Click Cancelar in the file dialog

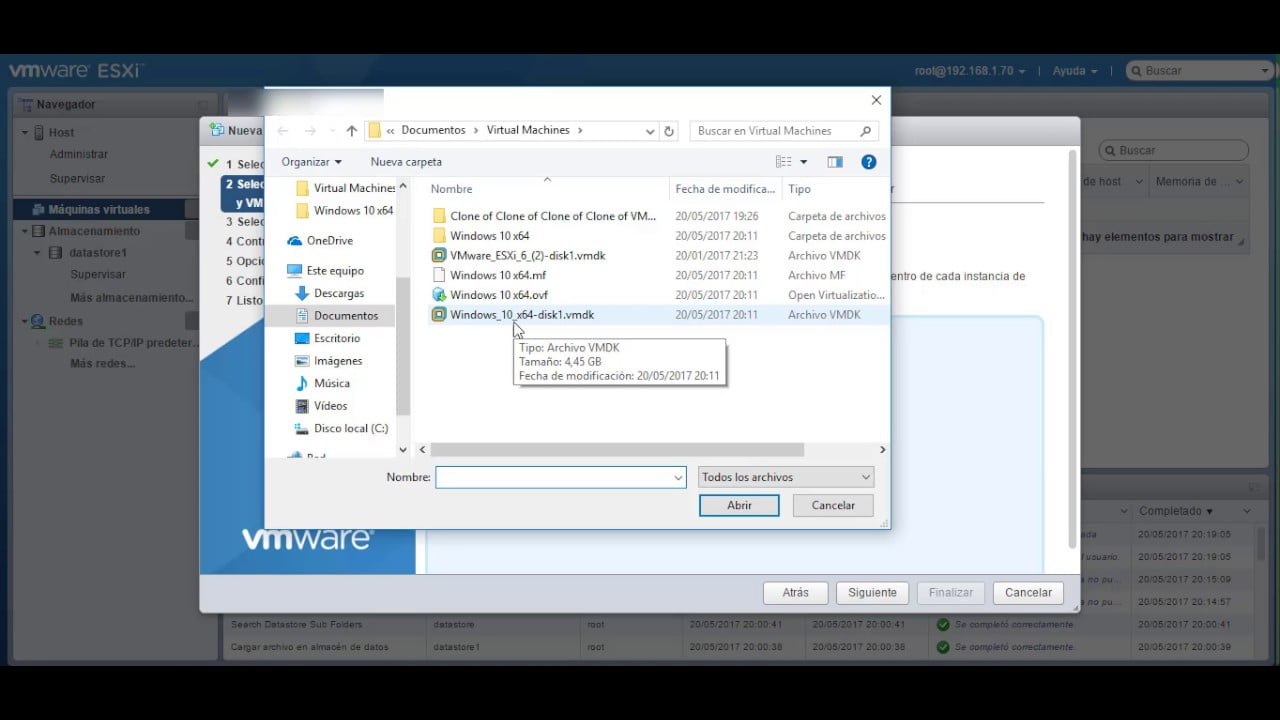833,506
